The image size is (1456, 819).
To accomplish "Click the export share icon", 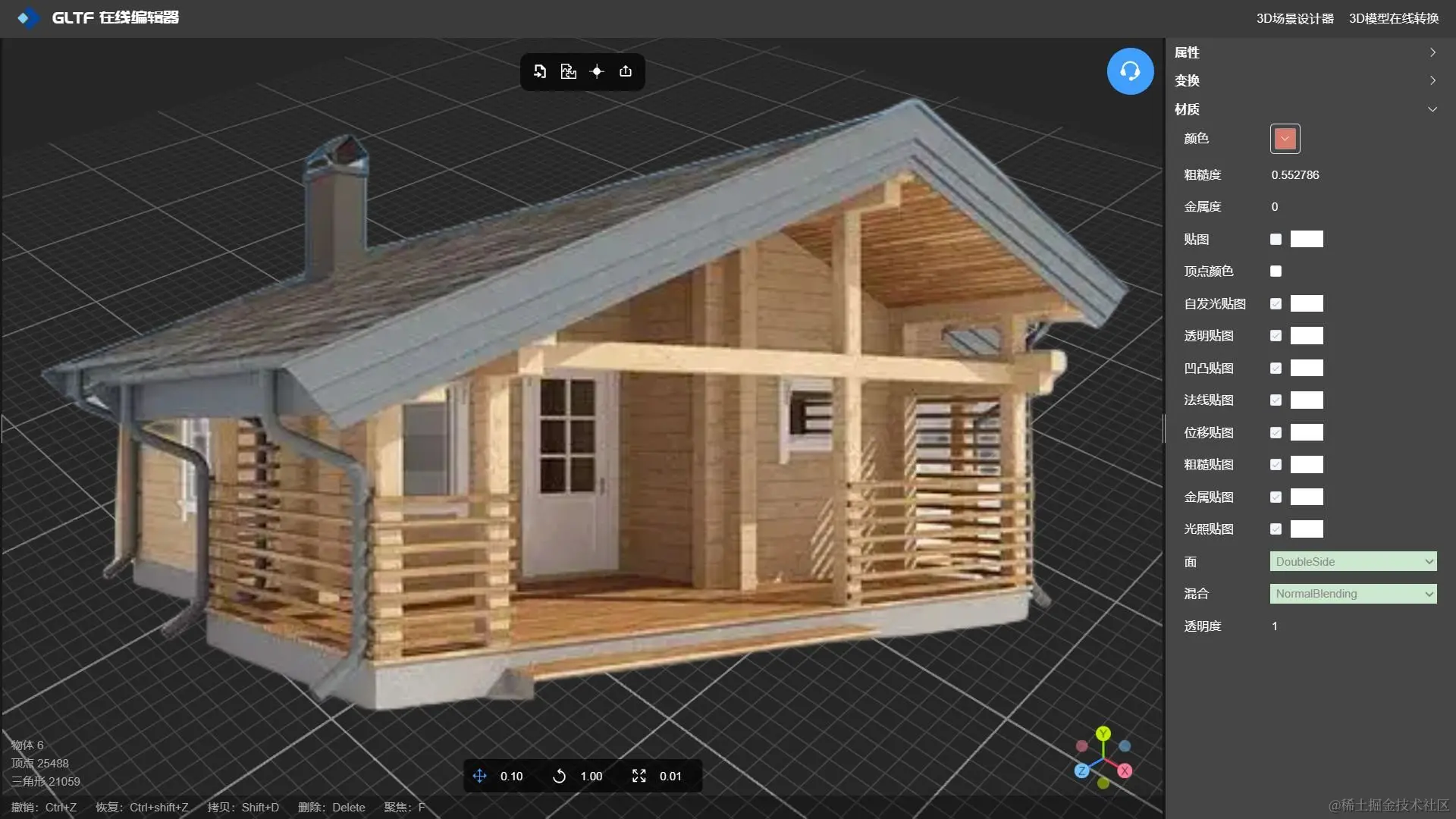I will click(626, 71).
